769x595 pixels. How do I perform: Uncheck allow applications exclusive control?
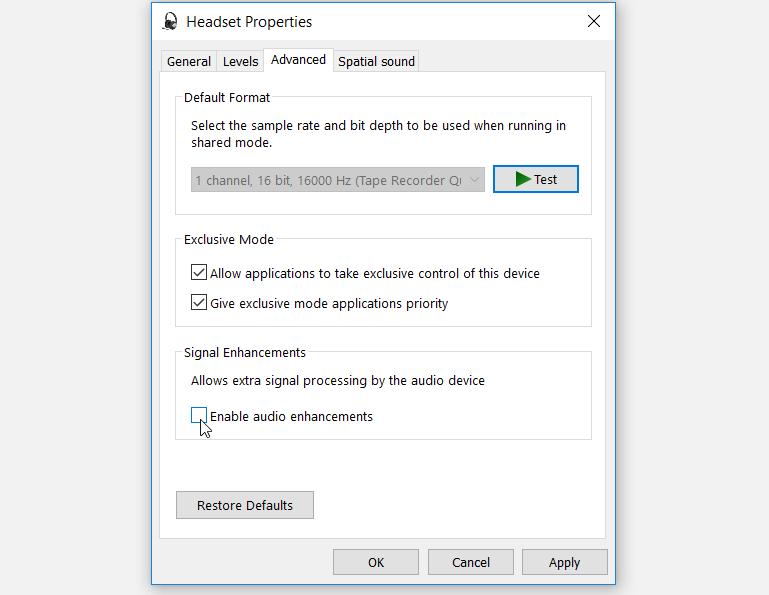coord(199,272)
